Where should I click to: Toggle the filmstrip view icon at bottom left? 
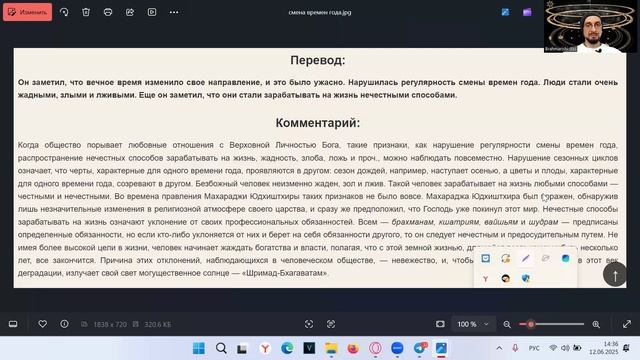13,324
